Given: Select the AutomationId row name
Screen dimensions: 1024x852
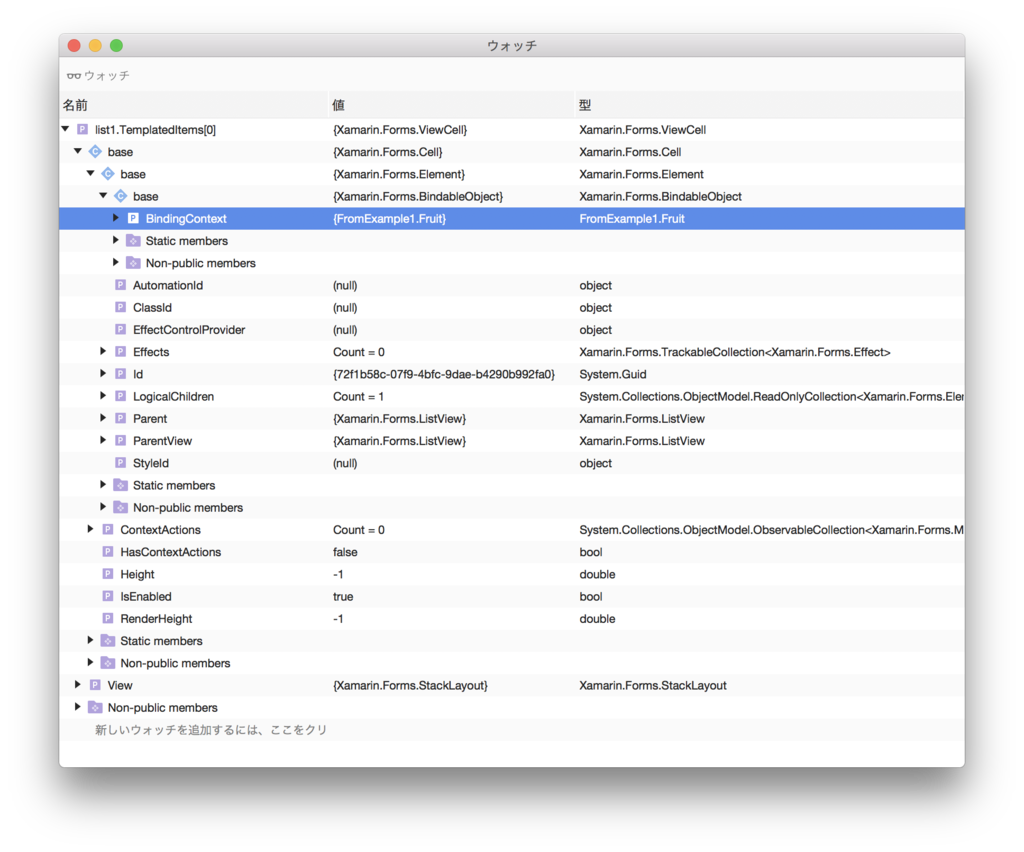Looking at the screenshot, I should (168, 285).
